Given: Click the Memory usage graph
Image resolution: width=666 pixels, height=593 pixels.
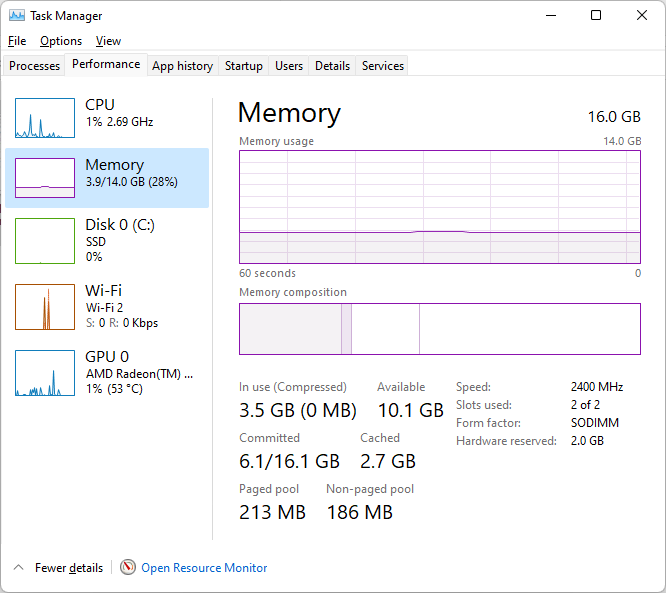Looking at the screenshot, I should click(x=440, y=207).
